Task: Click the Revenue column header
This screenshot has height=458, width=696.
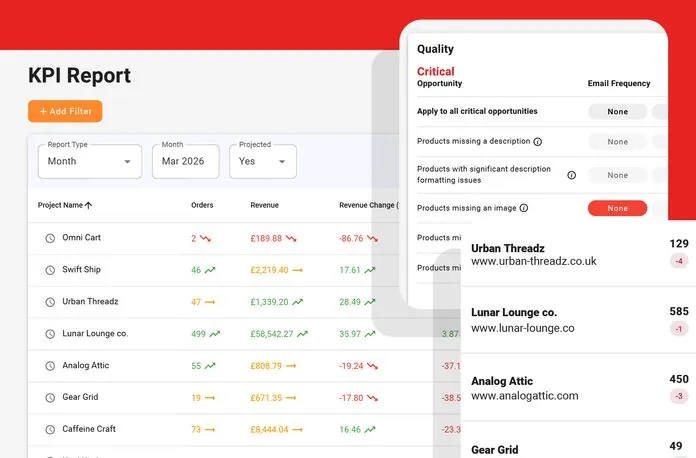Action: click(264, 205)
